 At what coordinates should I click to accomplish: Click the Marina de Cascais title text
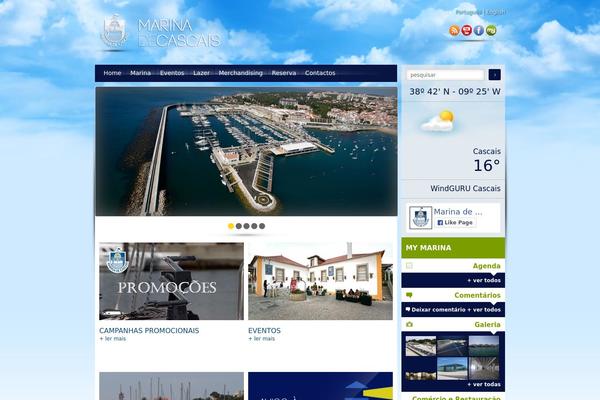coord(179,34)
